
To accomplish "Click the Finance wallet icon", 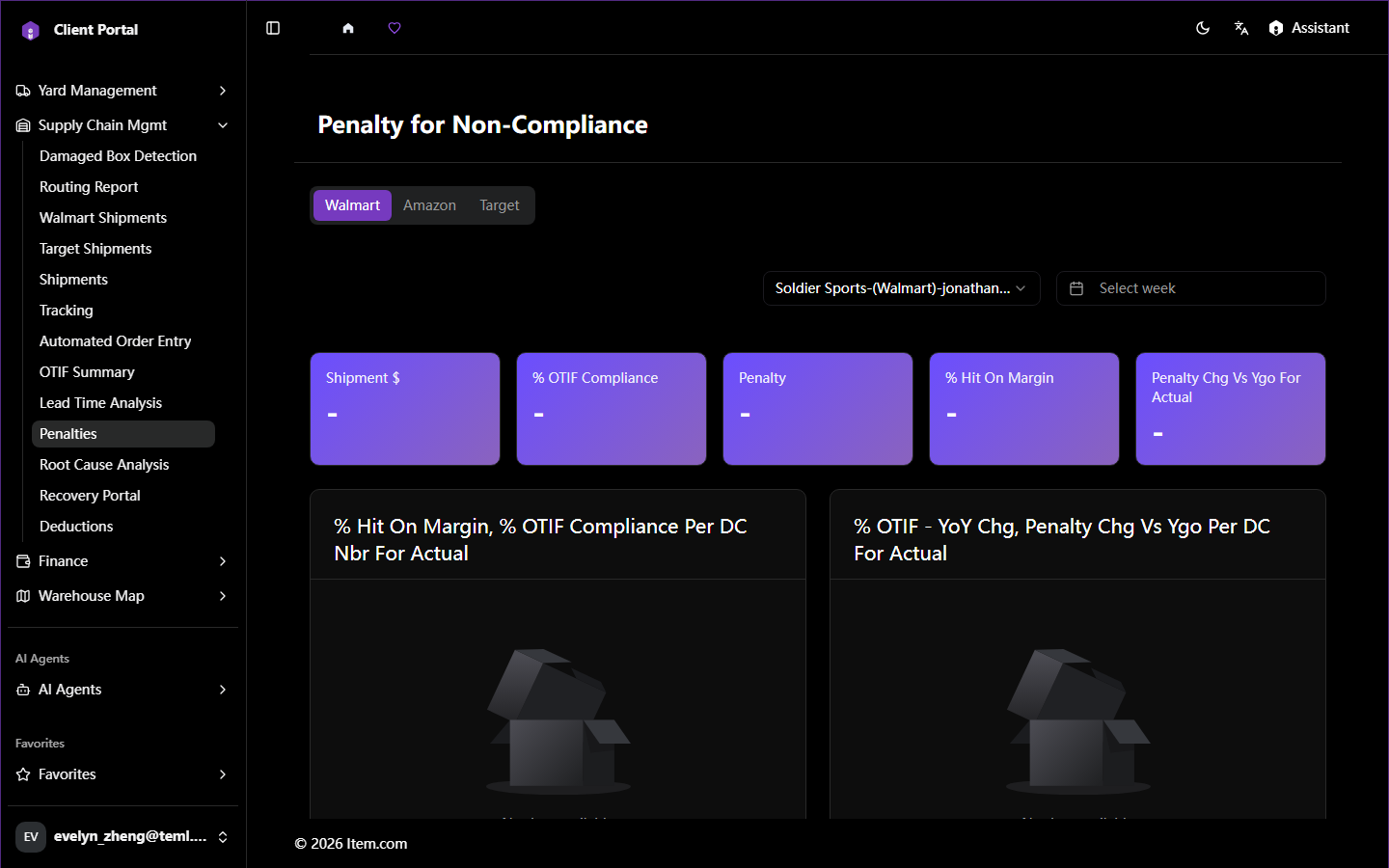I will (23, 561).
